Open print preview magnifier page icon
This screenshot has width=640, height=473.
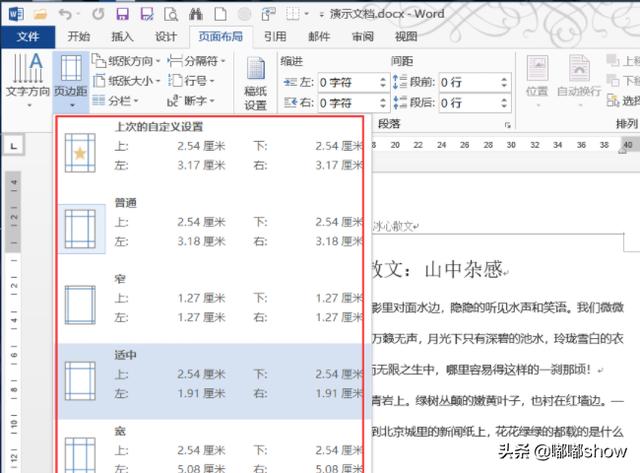tap(171, 14)
